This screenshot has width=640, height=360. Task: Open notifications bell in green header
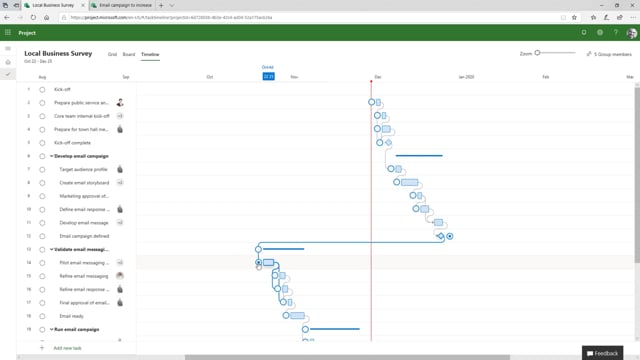(584, 33)
